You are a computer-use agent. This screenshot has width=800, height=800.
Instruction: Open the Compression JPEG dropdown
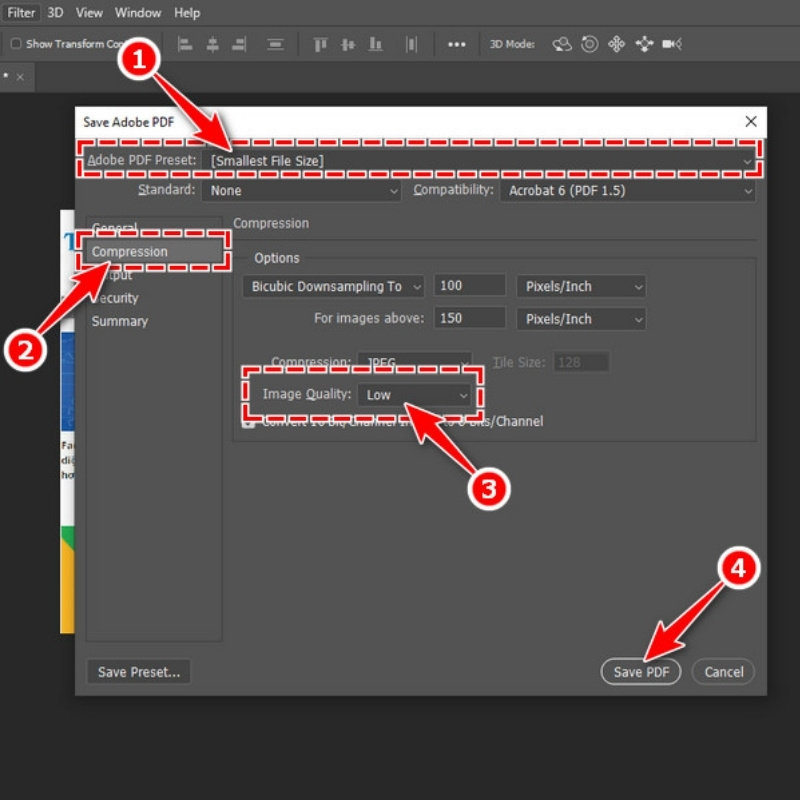tap(414, 362)
